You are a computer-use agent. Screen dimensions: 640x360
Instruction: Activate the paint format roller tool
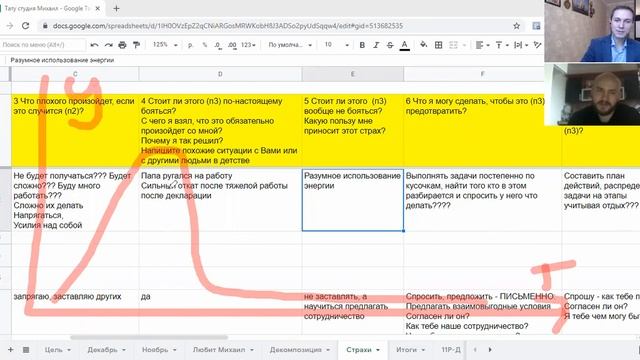click(x=136, y=45)
